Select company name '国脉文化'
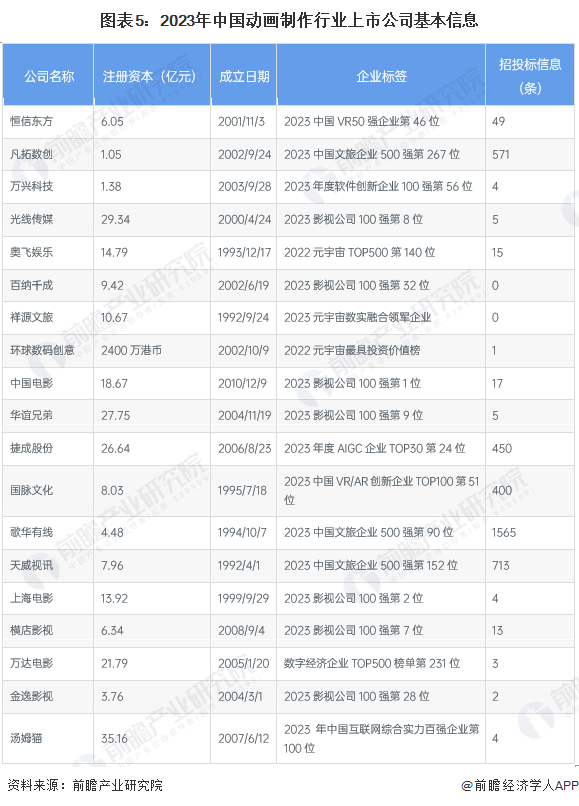579x806 pixels. pyautogui.click(x=31, y=490)
